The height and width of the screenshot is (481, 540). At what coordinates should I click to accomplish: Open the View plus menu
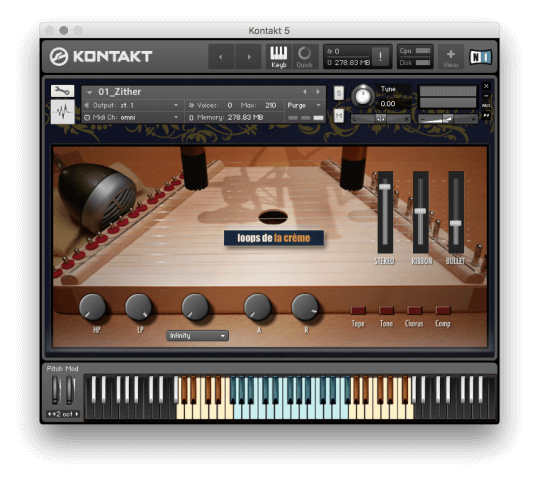click(x=450, y=57)
